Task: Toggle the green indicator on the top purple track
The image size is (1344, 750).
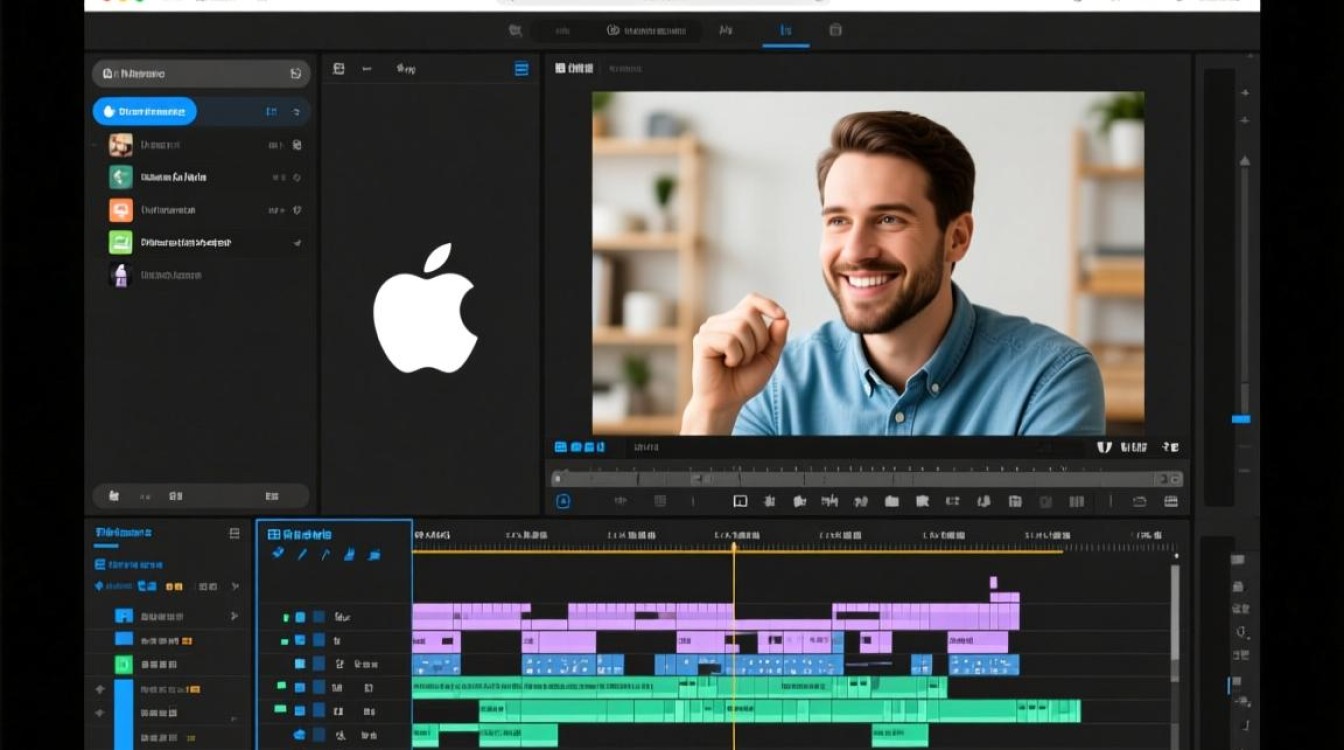Action: point(287,617)
